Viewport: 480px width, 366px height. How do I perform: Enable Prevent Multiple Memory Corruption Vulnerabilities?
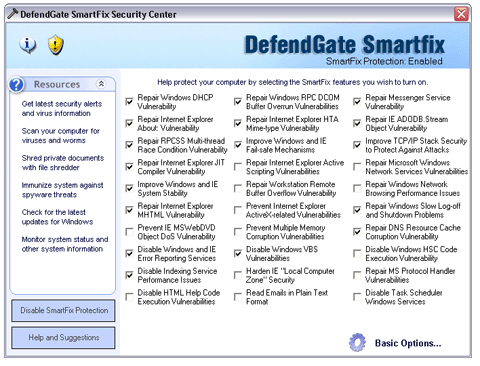click(238, 231)
